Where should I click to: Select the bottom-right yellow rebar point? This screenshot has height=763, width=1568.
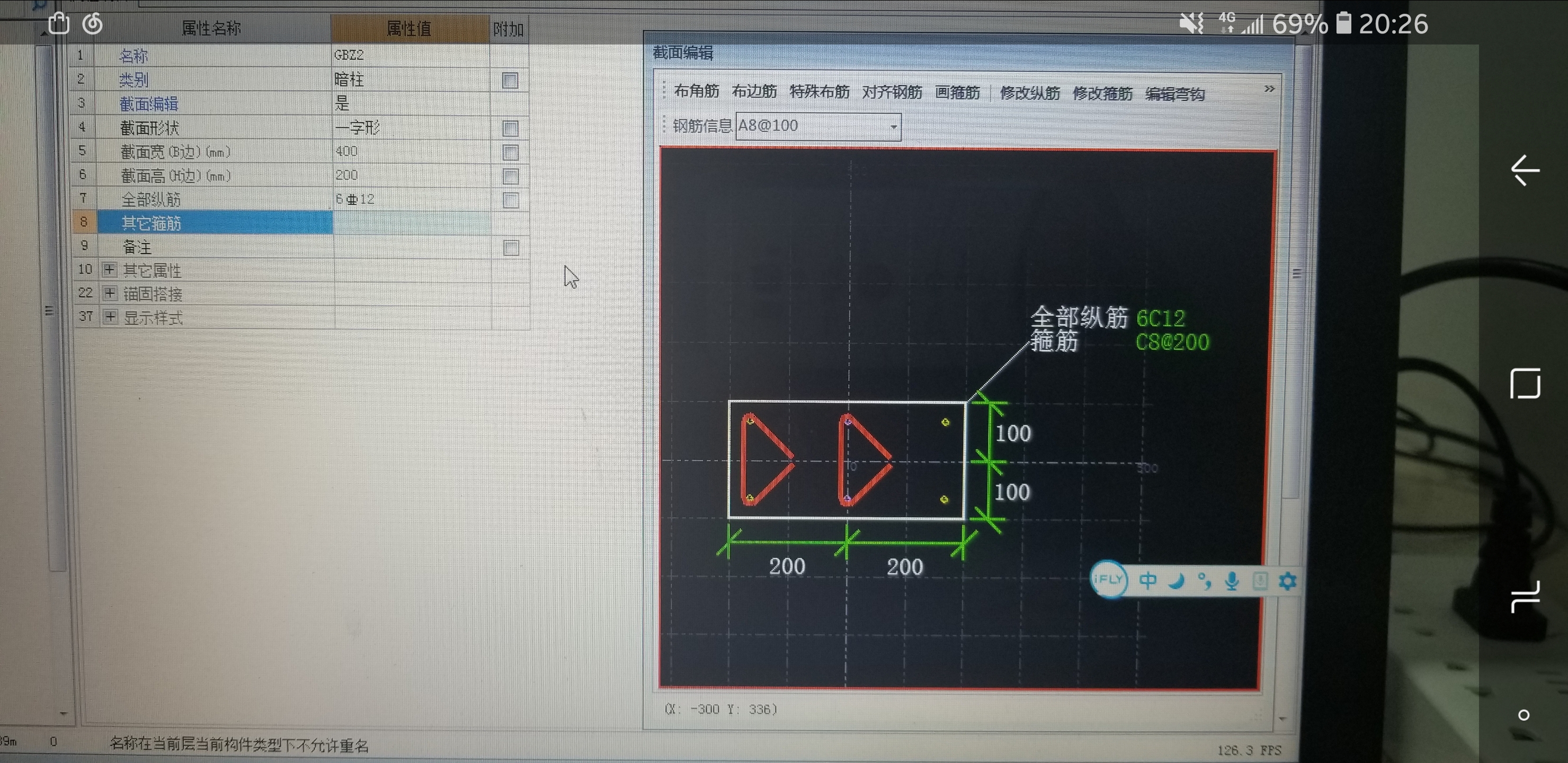pyautogui.click(x=944, y=499)
